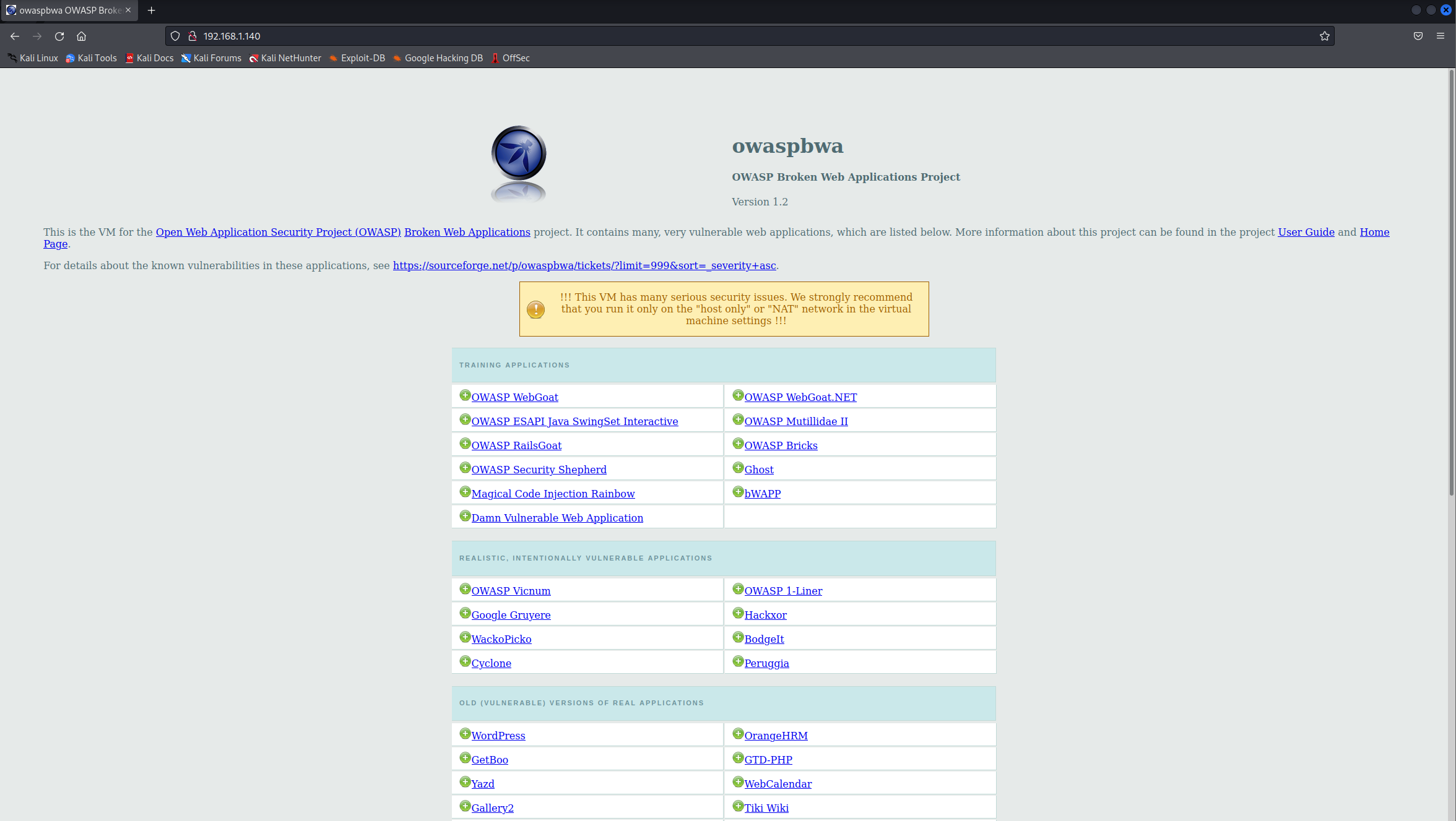Expand the WordPress entry plus icon

click(465, 734)
